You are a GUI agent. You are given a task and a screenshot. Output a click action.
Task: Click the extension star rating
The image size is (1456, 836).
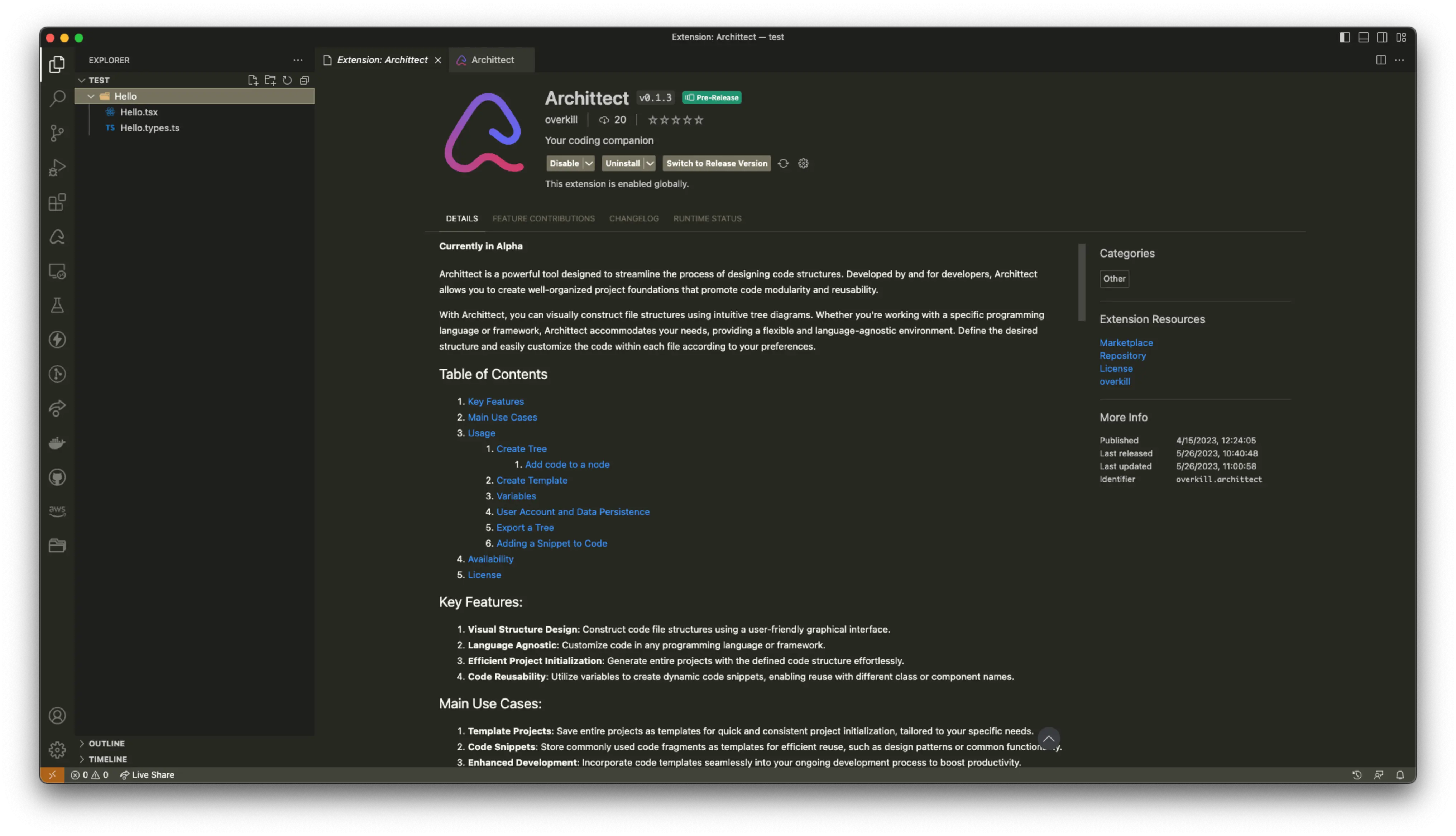(x=675, y=120)
